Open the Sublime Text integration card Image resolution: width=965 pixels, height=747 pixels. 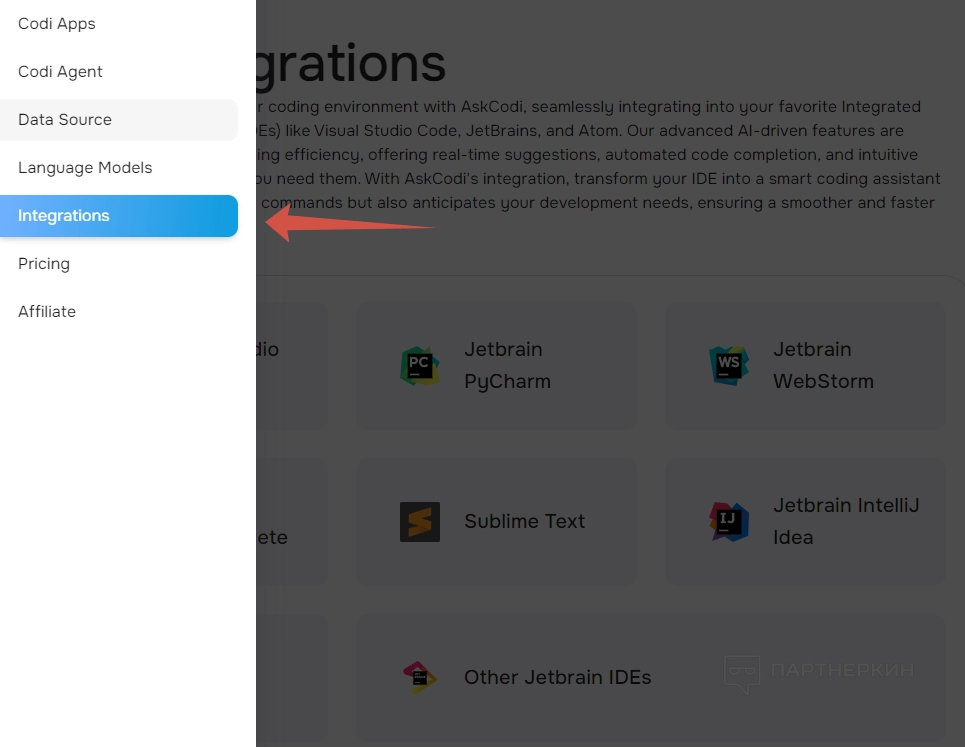pyautogui.click(x=496, y=522)
